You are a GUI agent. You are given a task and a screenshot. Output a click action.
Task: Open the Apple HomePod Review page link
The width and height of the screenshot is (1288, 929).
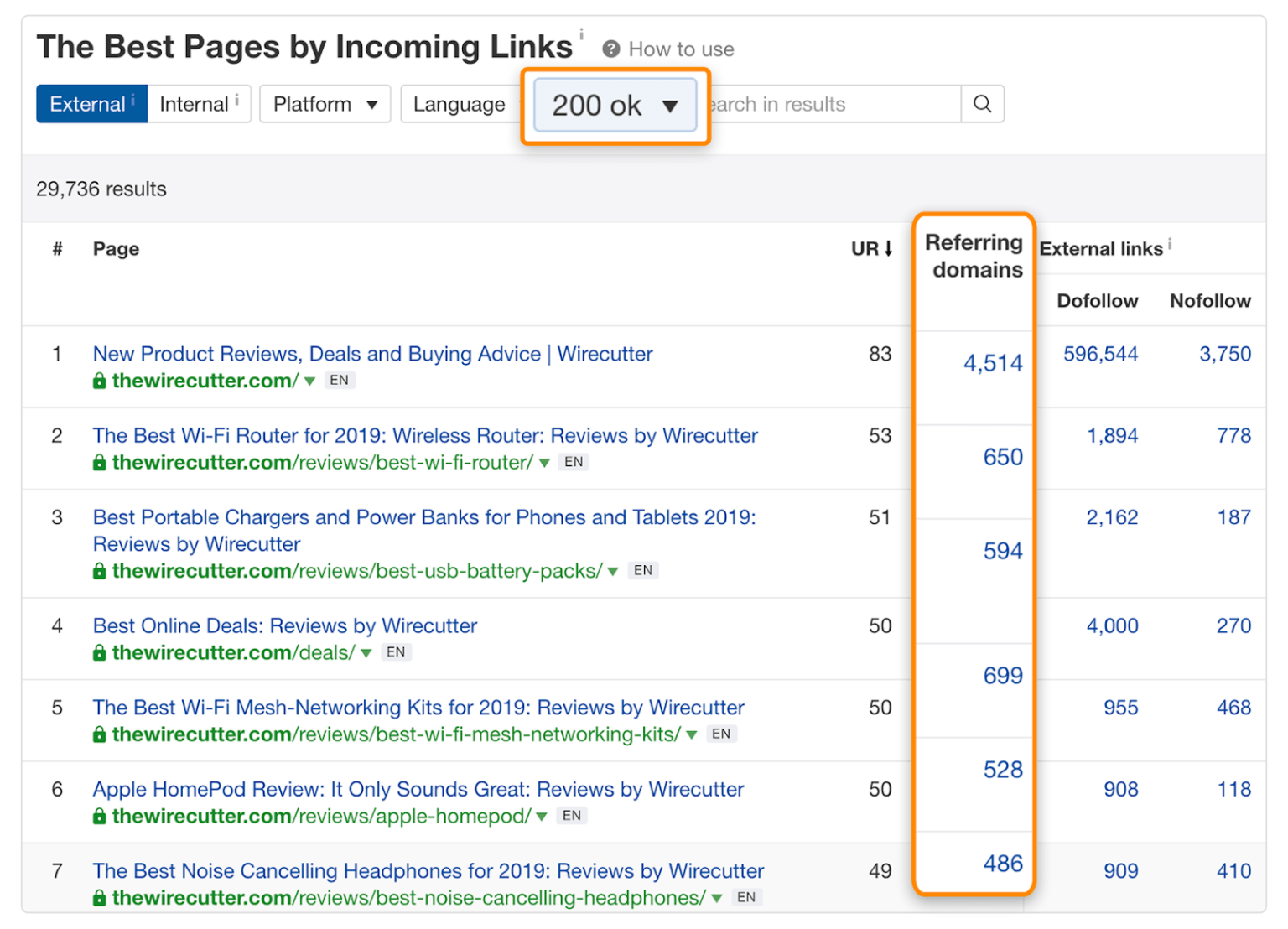tap(418, 789)
